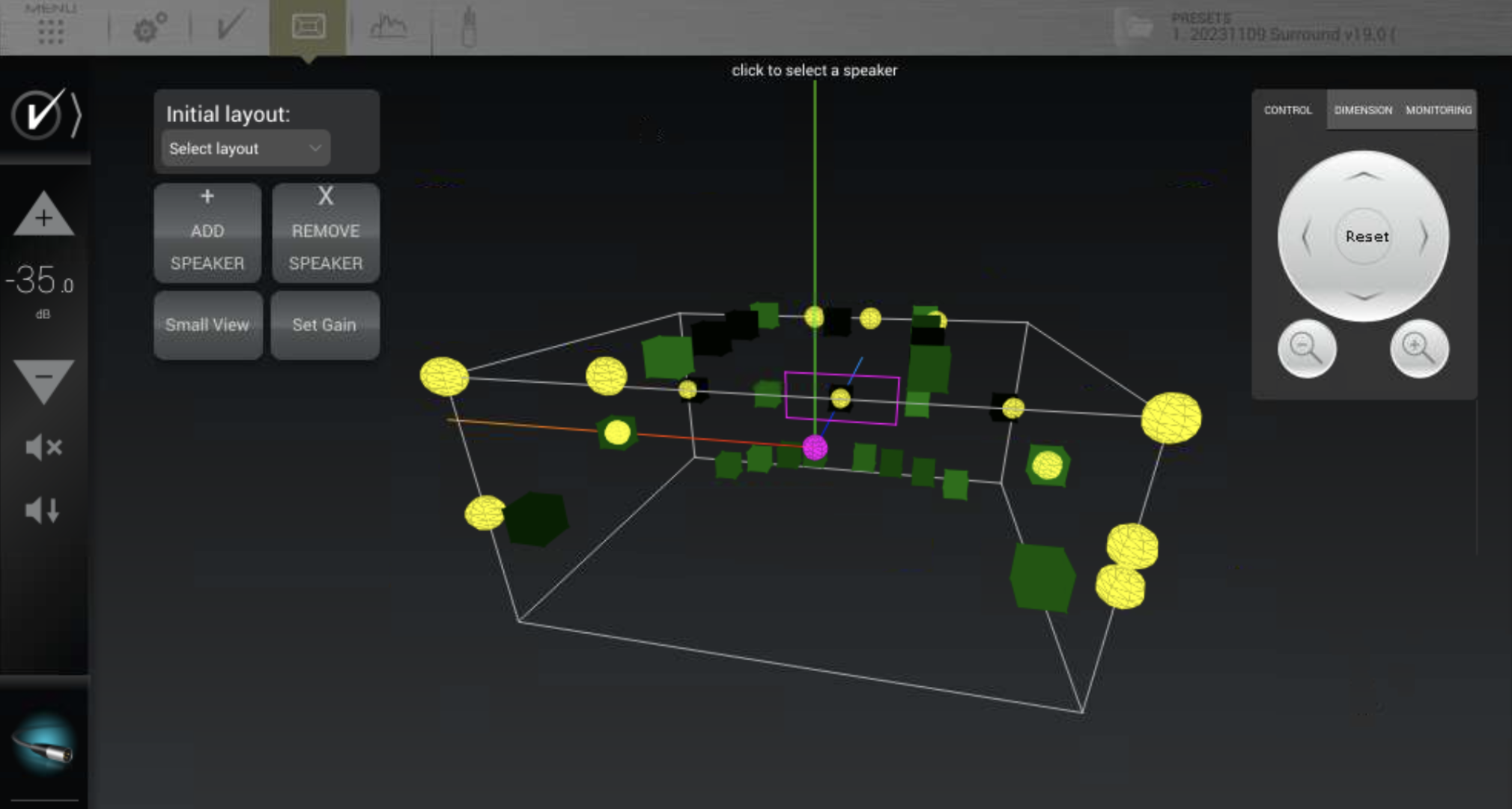Viewport: 1512px width, 809px height.
Task: Click the ADD SPEAKER button
Action: click(x=207, y=233)
